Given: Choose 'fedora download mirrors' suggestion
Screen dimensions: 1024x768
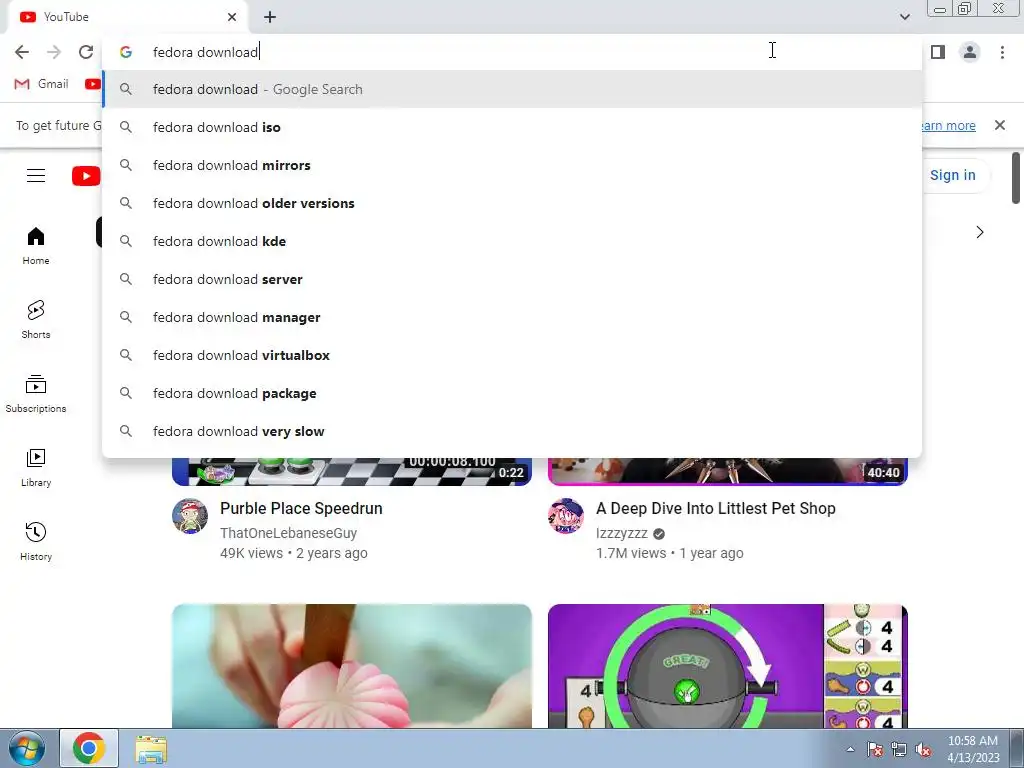Looking at the screenshot, I should coord(512,165).
